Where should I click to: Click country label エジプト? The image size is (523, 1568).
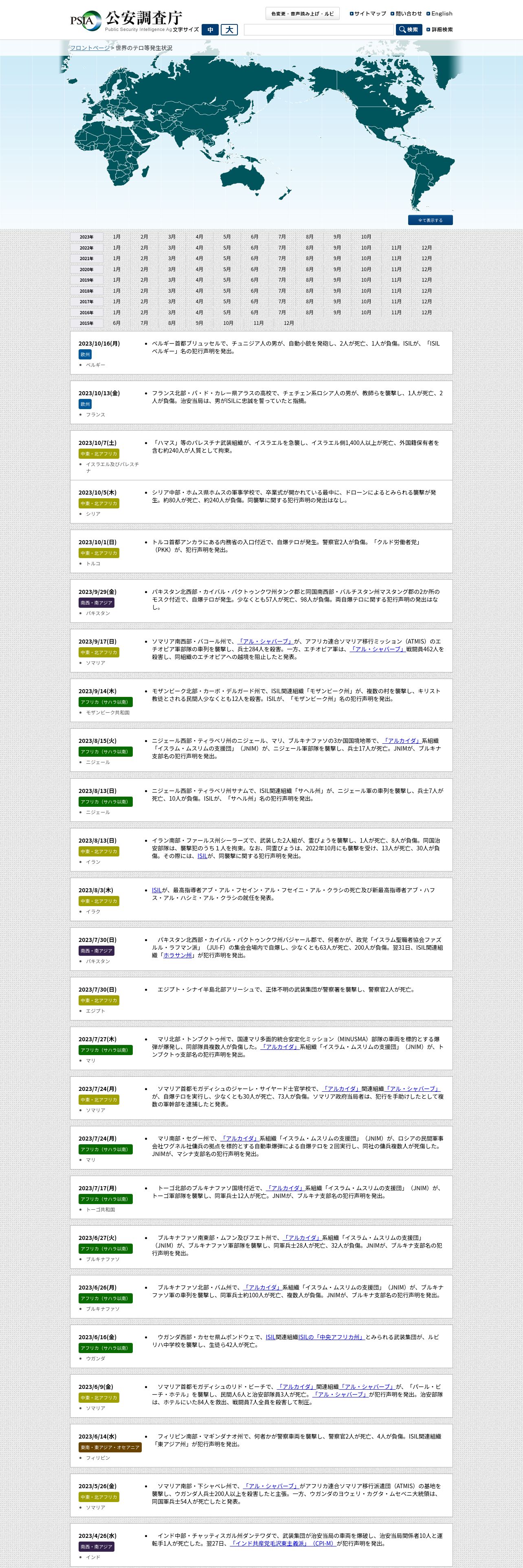pos(96,1011)
